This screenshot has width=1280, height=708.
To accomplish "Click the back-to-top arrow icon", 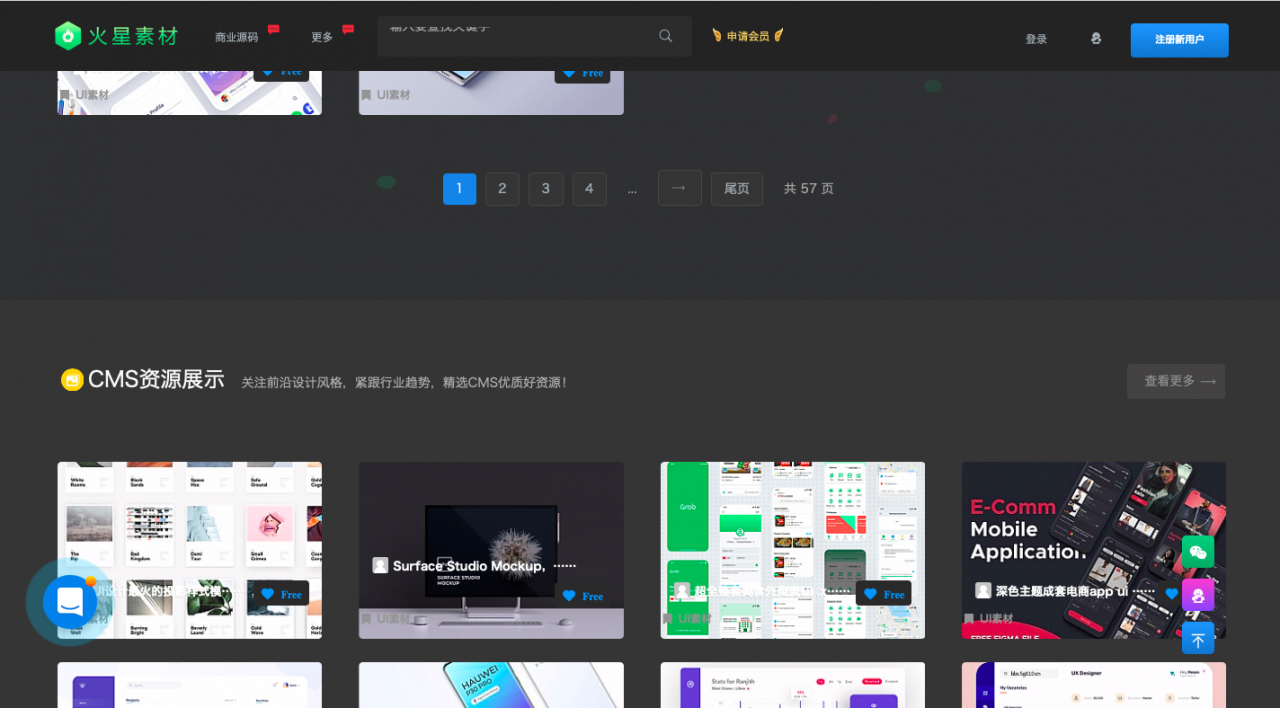I will 1197,638.
